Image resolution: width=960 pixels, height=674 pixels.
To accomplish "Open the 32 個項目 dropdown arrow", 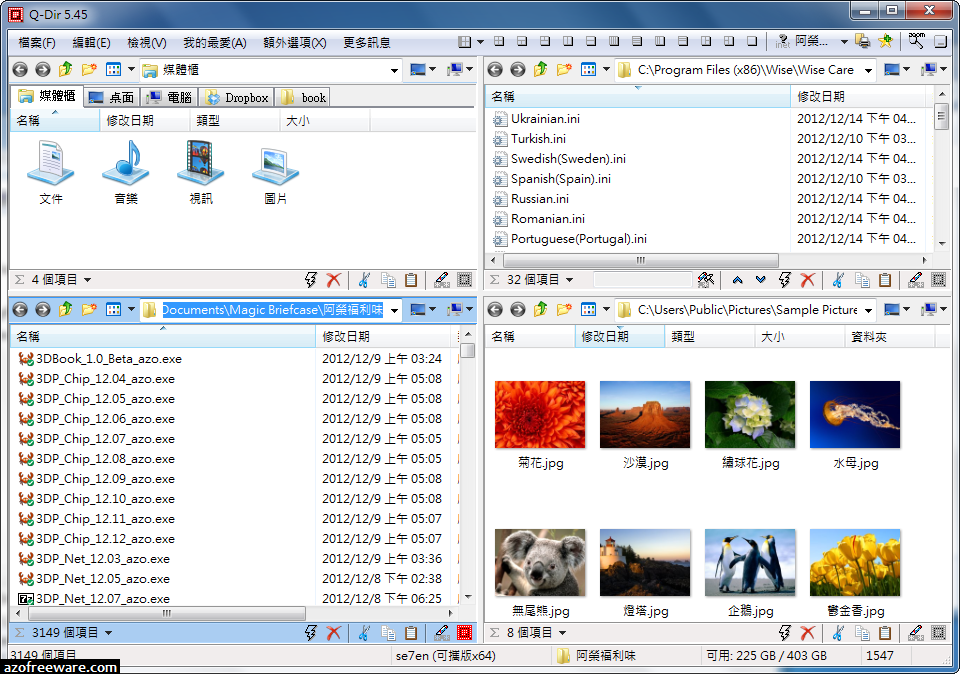I will [569, 280].
